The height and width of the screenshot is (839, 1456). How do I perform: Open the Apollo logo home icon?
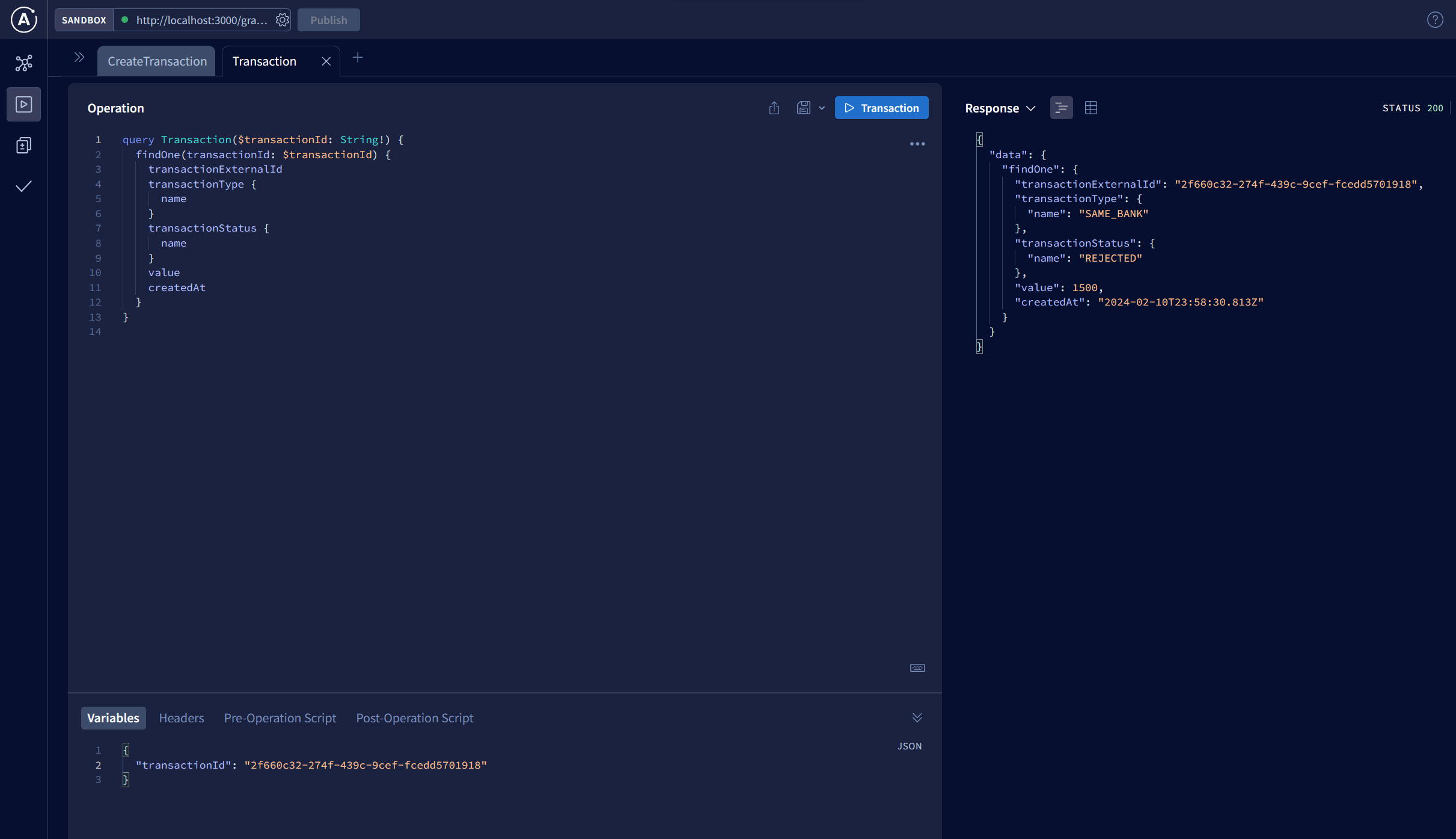pyautogui.click(x=23, y=19)
